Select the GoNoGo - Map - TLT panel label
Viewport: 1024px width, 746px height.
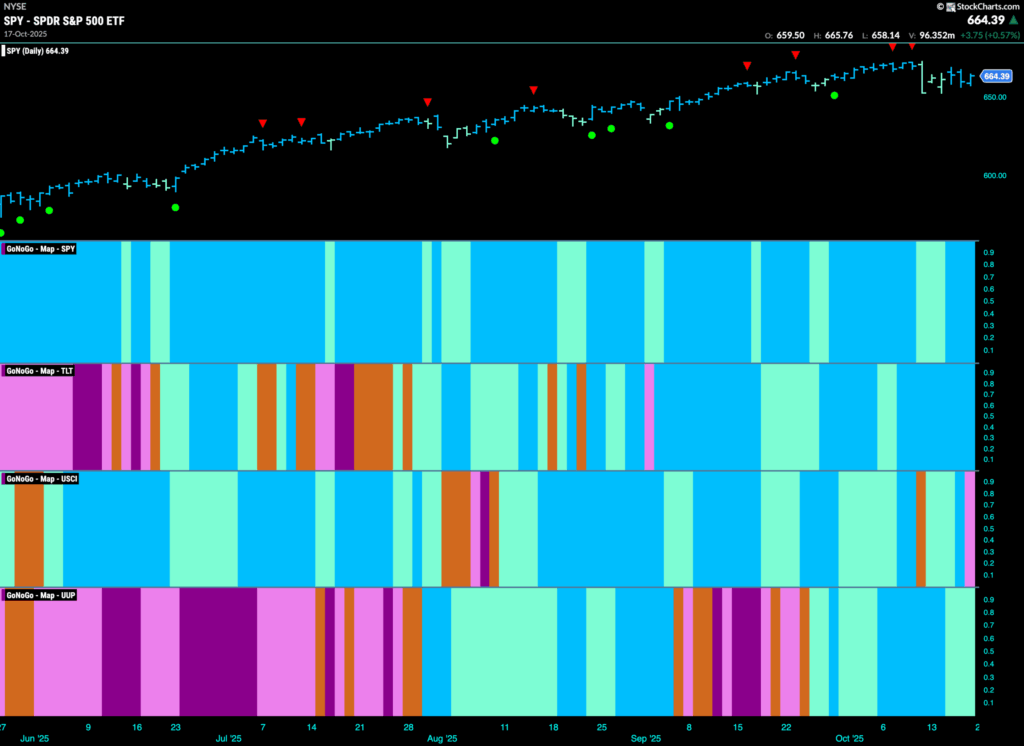pyautogui.click(x=39, y=371)
